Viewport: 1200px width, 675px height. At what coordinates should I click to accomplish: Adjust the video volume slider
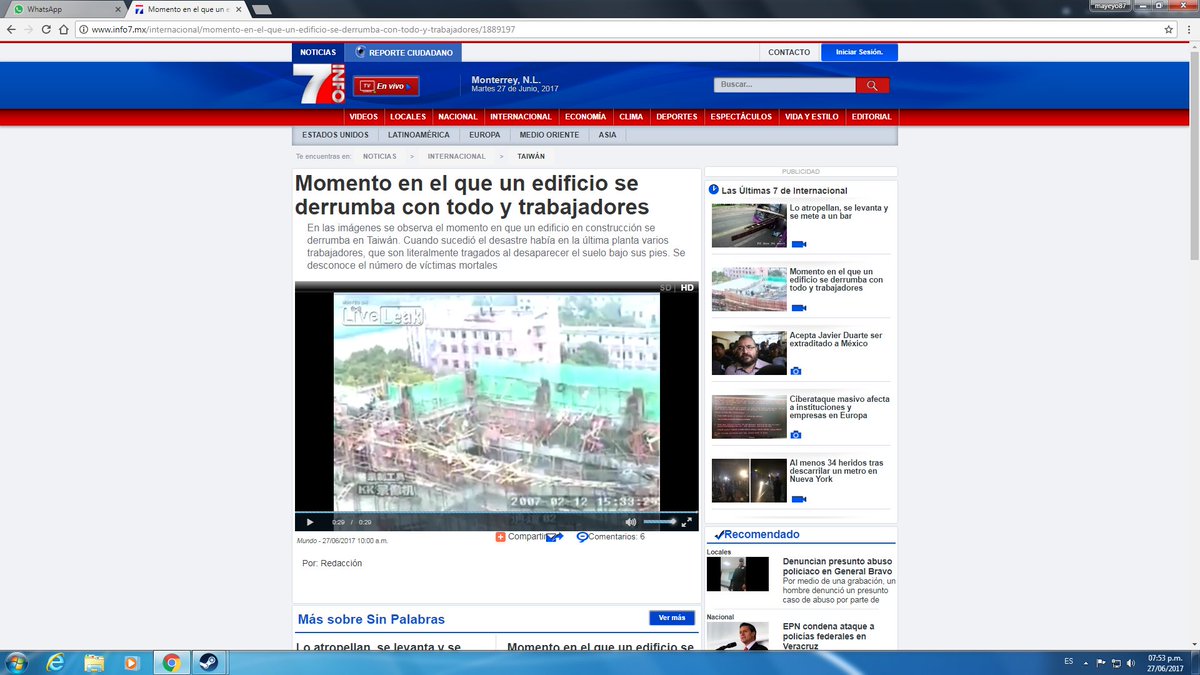(x=659, y=522)
